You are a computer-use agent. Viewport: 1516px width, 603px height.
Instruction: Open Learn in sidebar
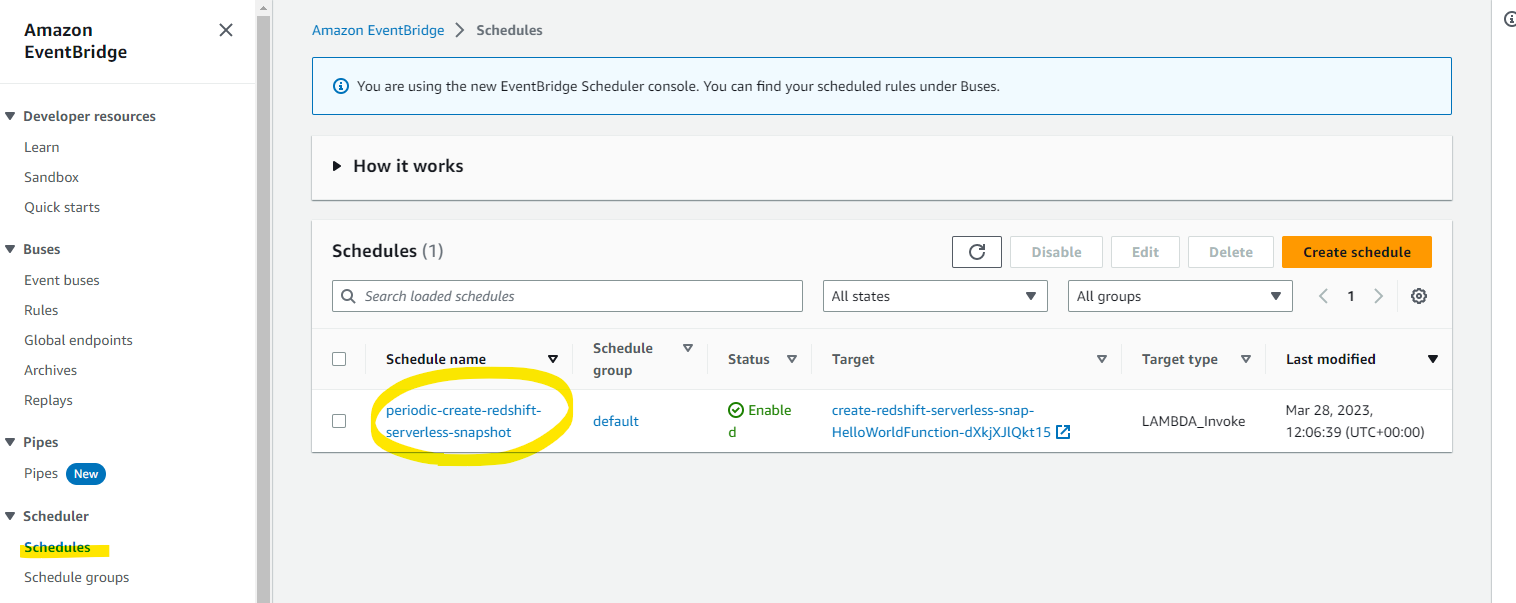[41, 147]
